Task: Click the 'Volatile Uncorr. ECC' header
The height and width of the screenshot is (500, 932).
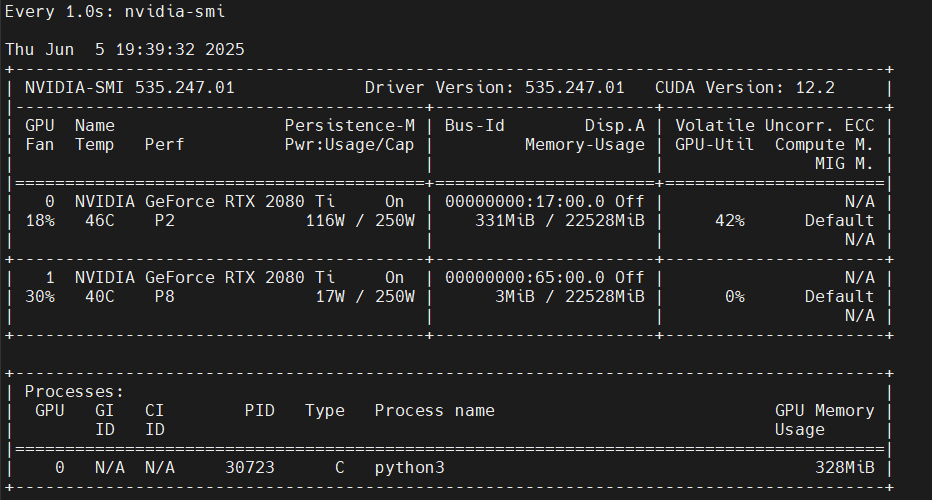Action: coord(774,126)
